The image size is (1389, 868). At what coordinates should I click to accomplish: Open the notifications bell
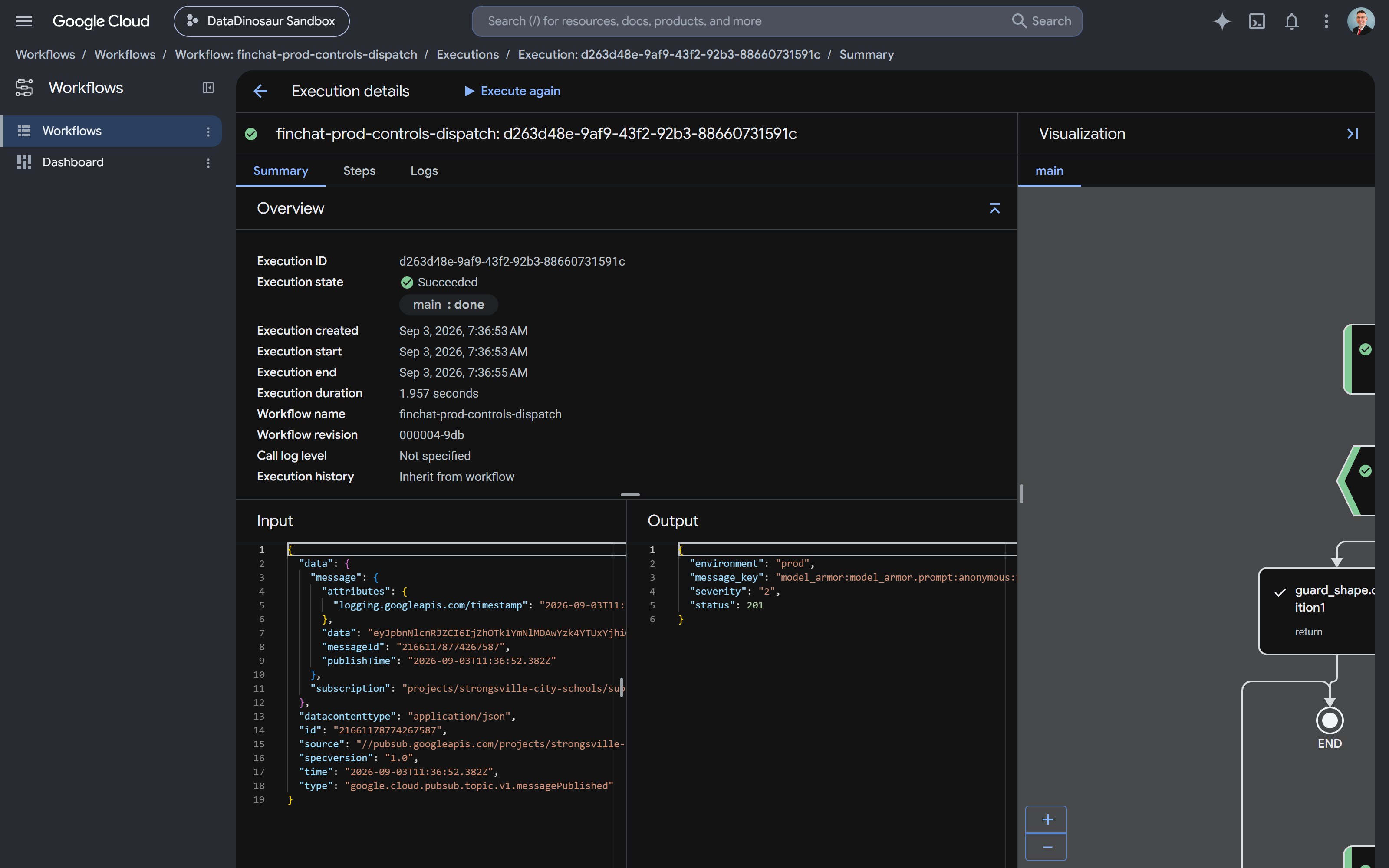1291,21
